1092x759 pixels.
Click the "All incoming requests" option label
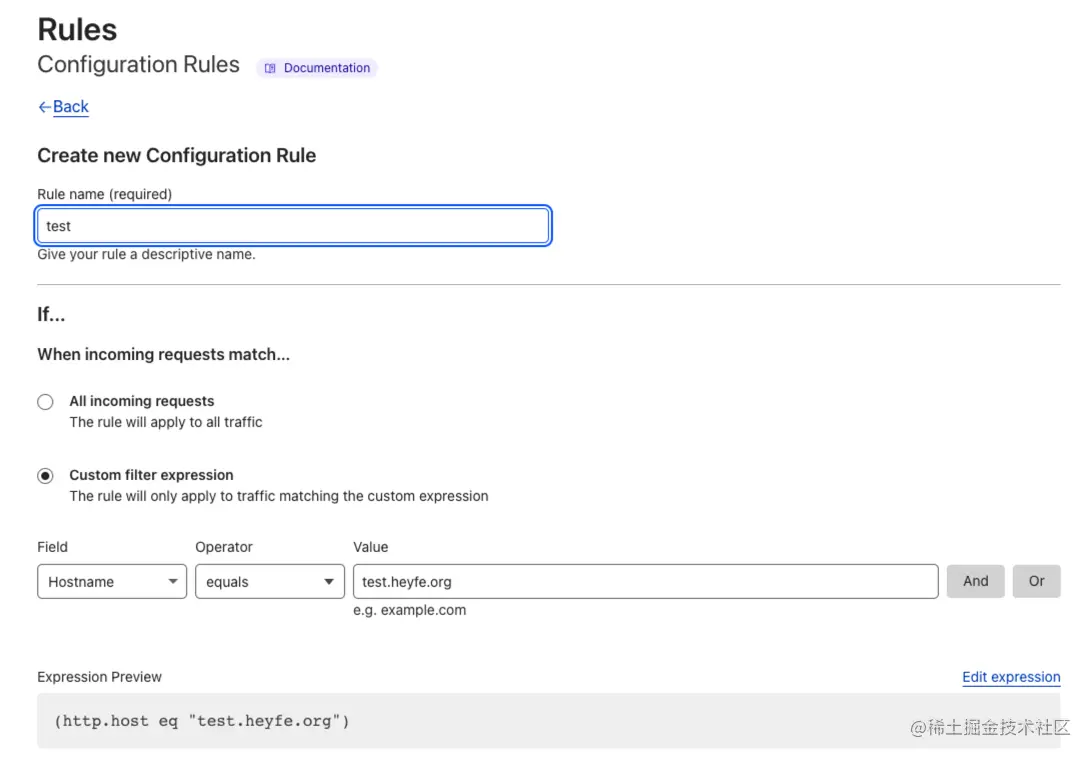pos(141,401)
